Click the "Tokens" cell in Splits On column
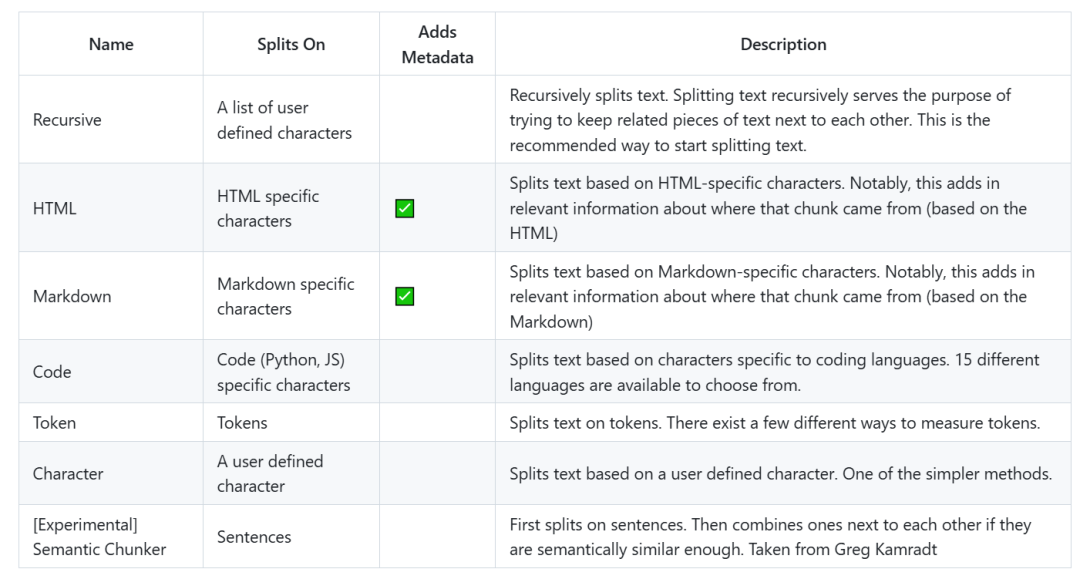The width and height of the screenshot is (1080, 579). click(242, 423)
